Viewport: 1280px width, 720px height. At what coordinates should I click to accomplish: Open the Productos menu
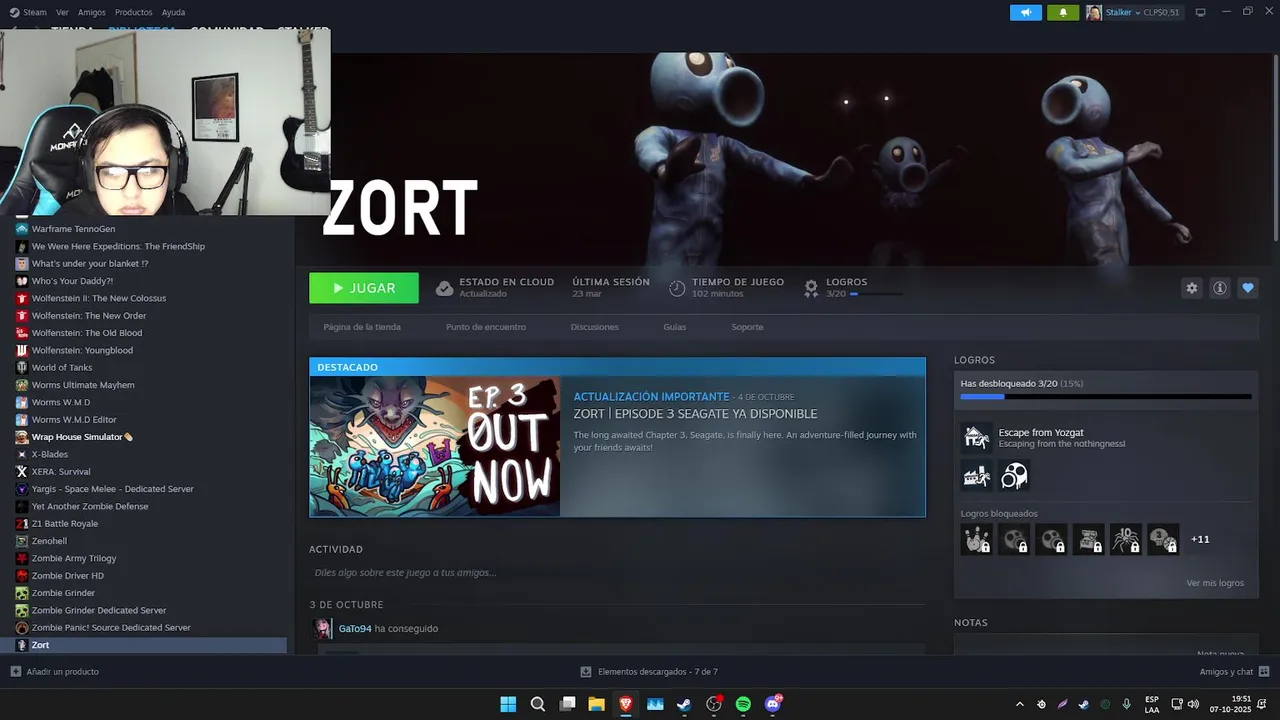coord(133,12)
